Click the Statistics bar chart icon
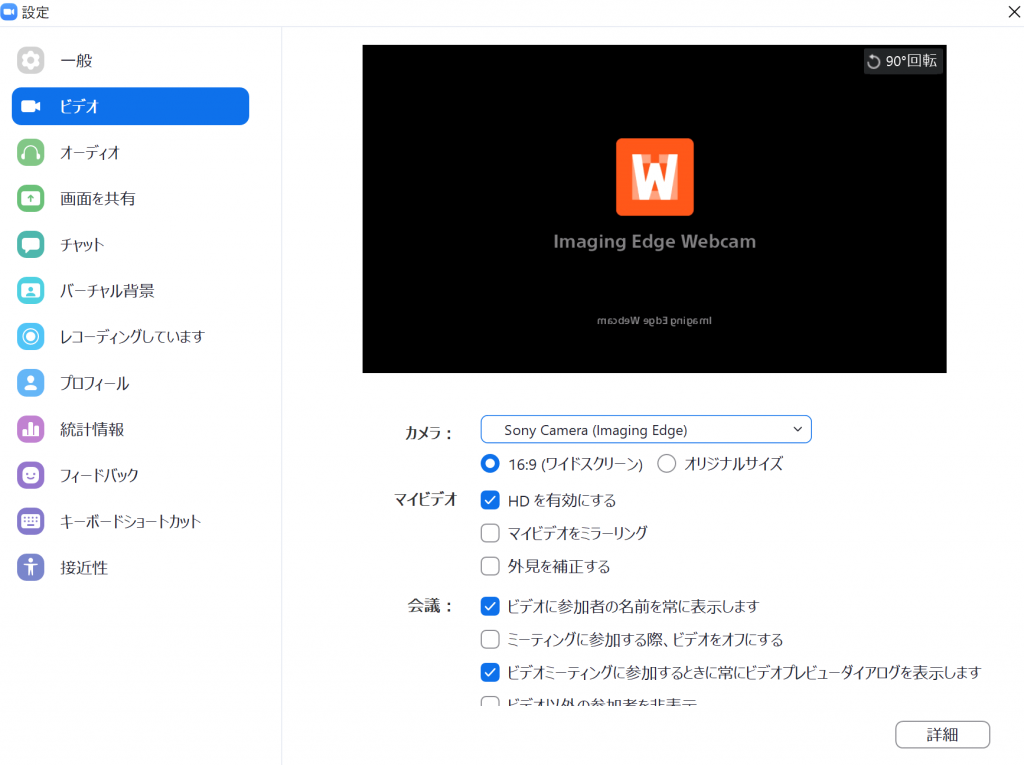 coord(31,429)
